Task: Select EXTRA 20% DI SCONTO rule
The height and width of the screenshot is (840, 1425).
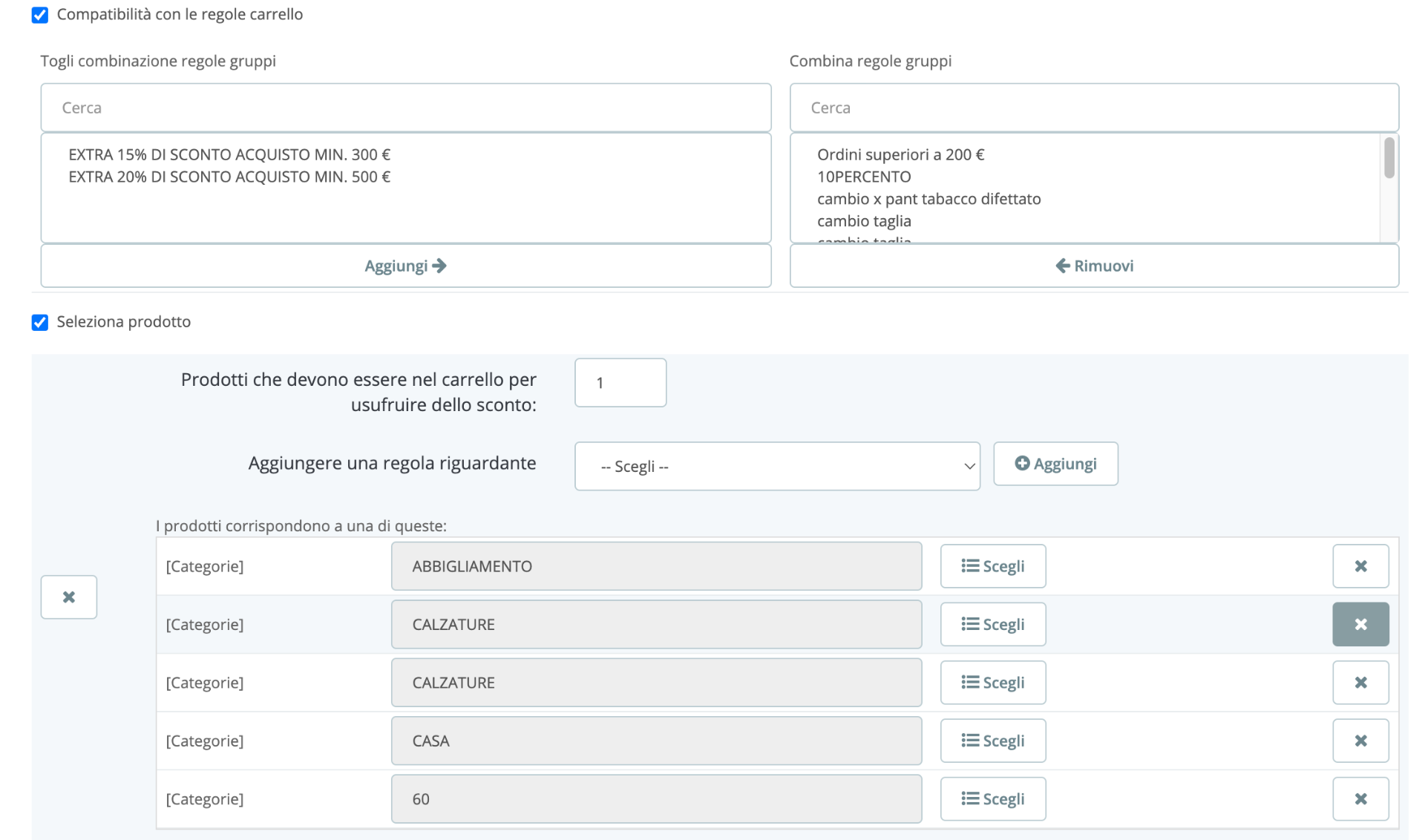Action: click(x=229, y=177)
